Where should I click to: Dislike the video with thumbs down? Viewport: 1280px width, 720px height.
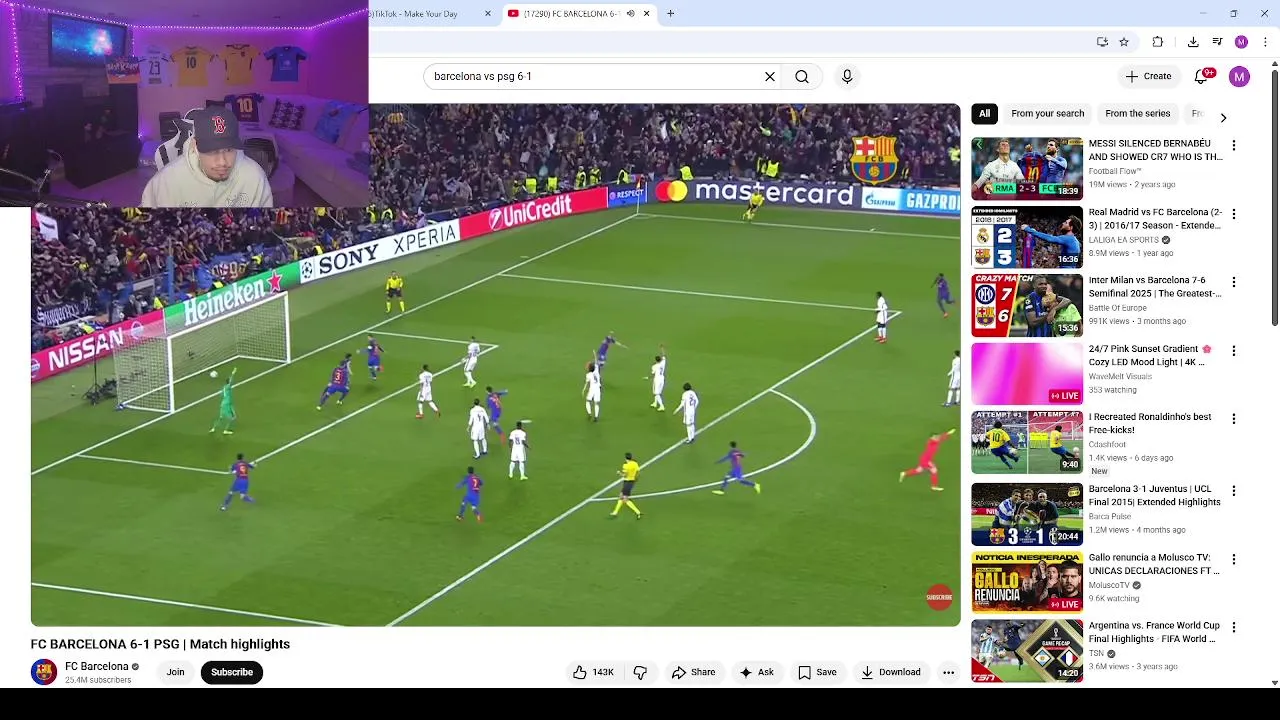tap(640, 672)
